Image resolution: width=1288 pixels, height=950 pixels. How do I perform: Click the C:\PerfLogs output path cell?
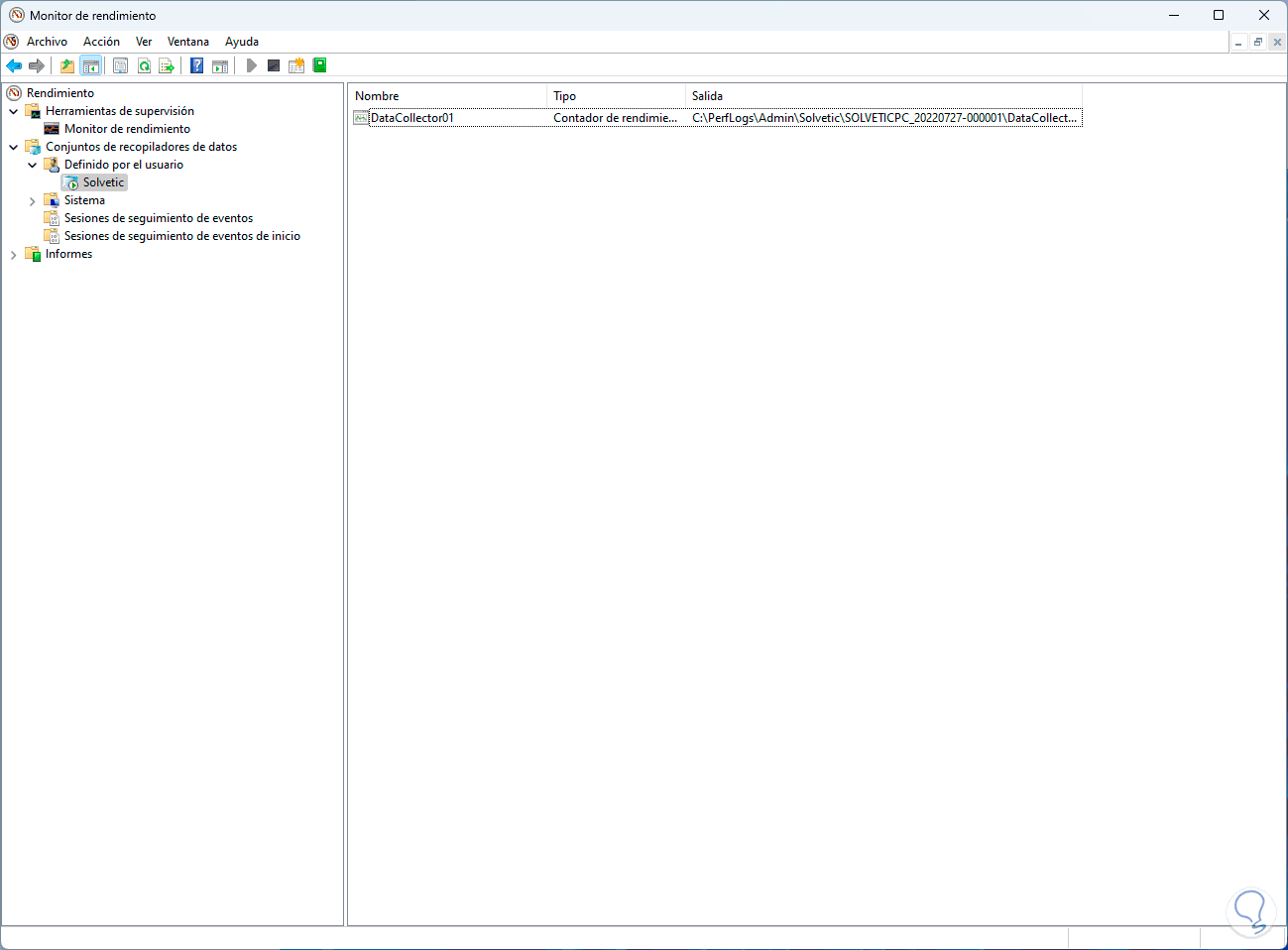pos(884,118)
